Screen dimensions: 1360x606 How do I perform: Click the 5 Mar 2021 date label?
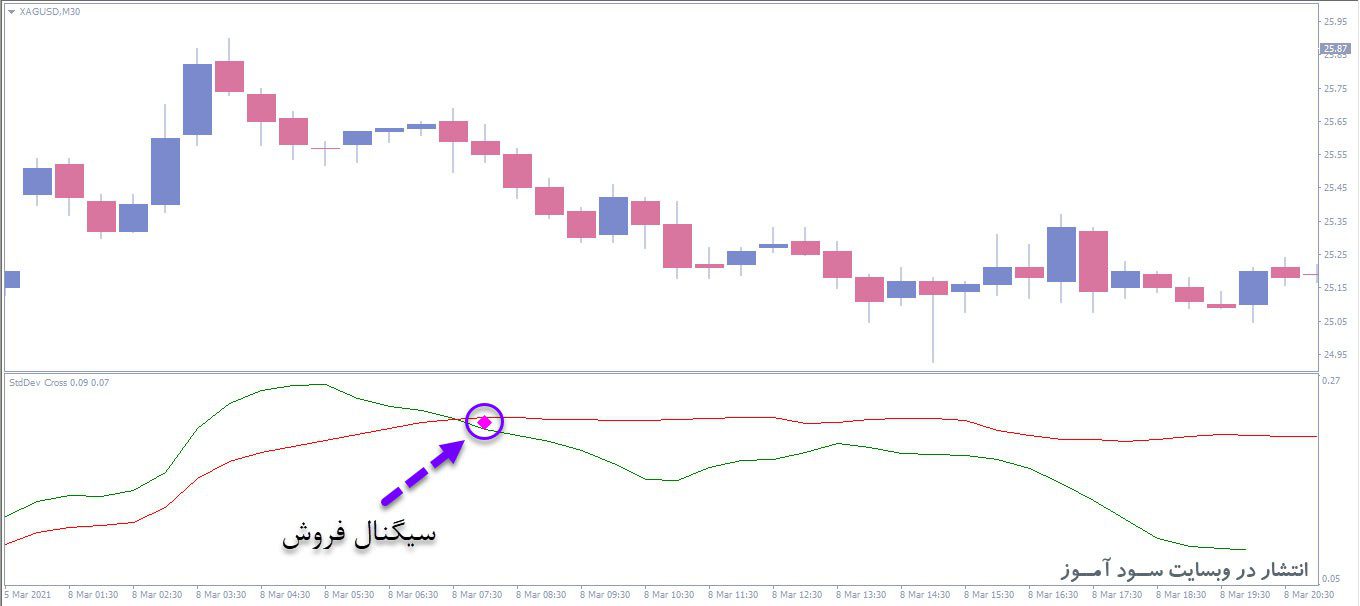[x=27, y=594]
